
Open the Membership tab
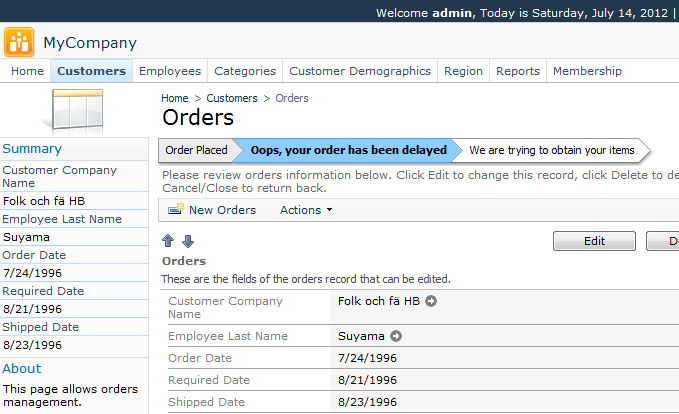coord(587,71)
